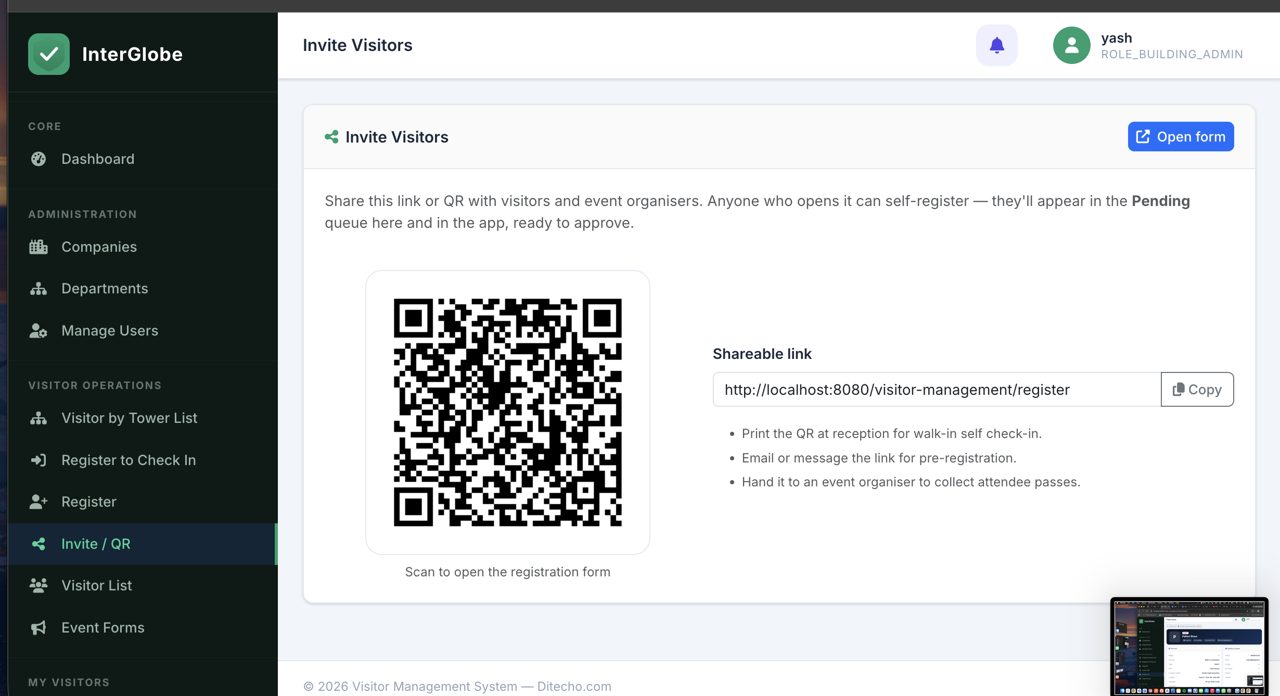The width and height of the screenshot is (1280, 696).
Task: Click the 'Shareable link' label
Action: pos(762,354)
